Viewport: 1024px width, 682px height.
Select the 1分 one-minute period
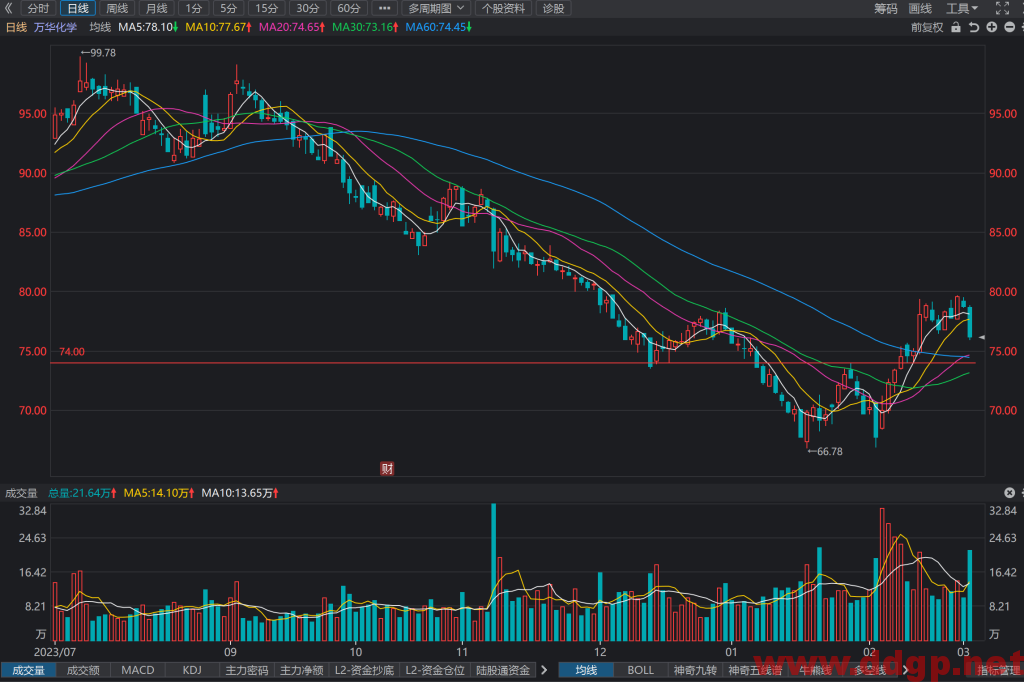(x=193, y=8)
